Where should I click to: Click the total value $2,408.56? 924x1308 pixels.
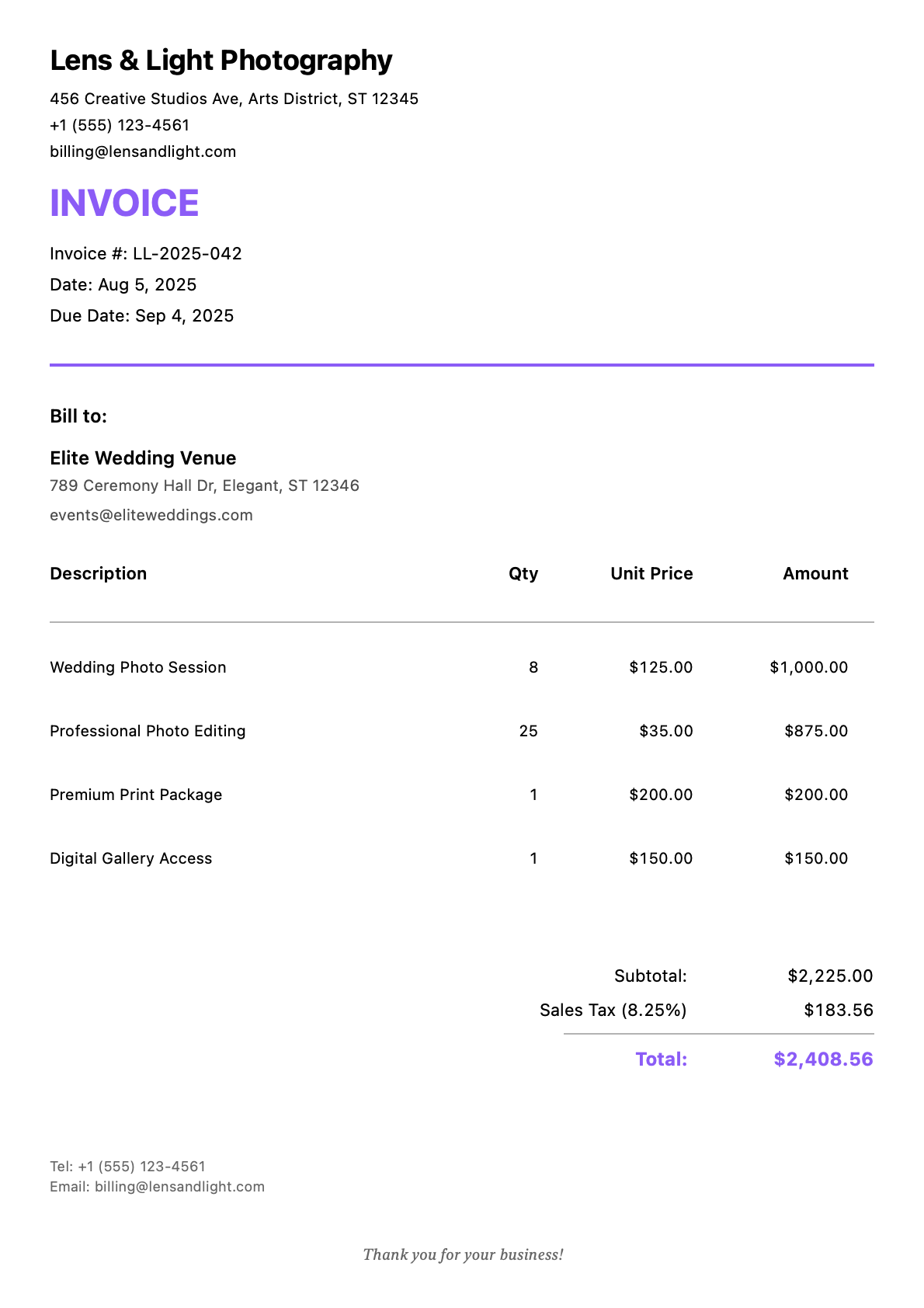(x=824, y=1059)
